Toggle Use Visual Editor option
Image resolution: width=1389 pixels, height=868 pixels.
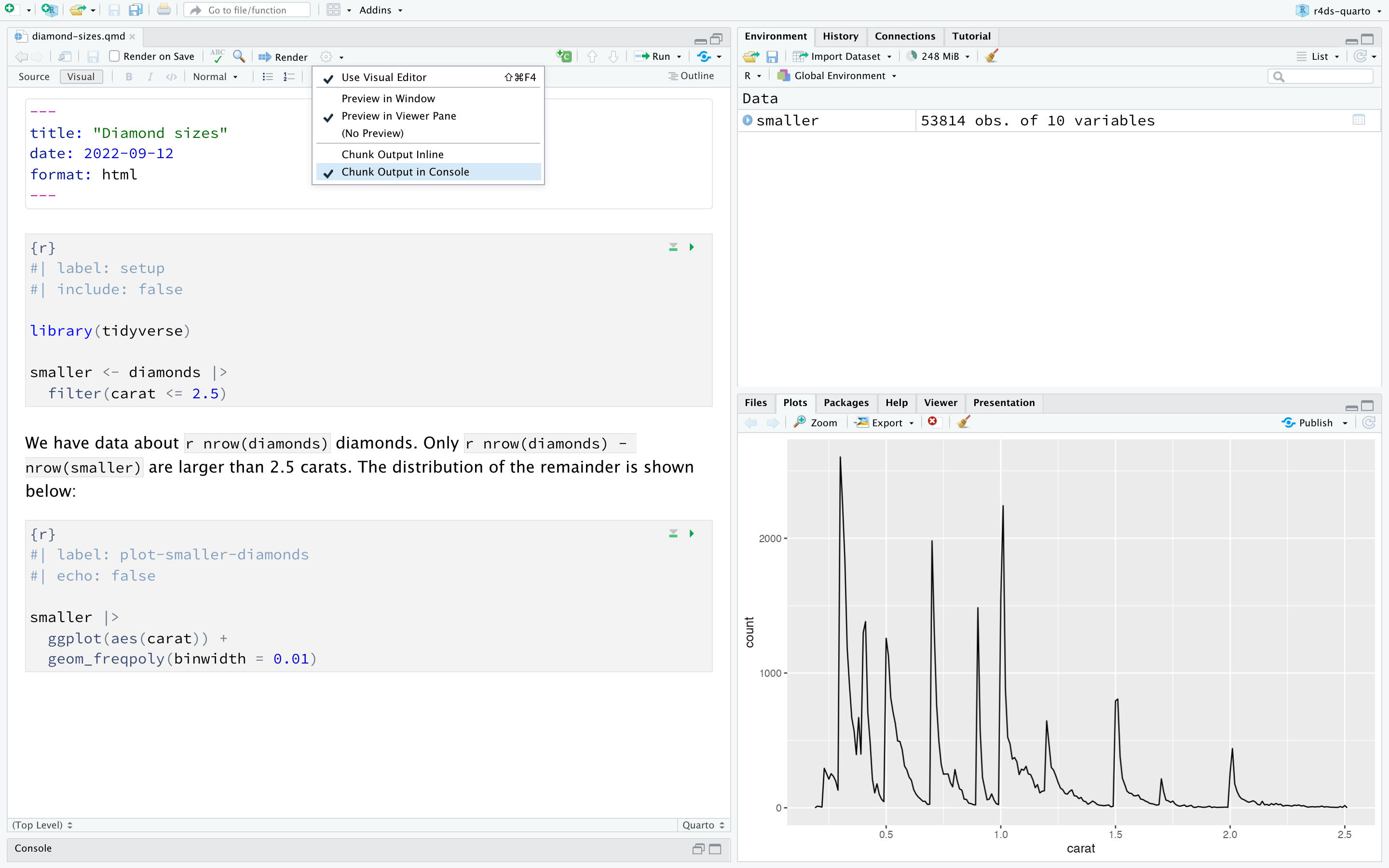click(384, 78)
